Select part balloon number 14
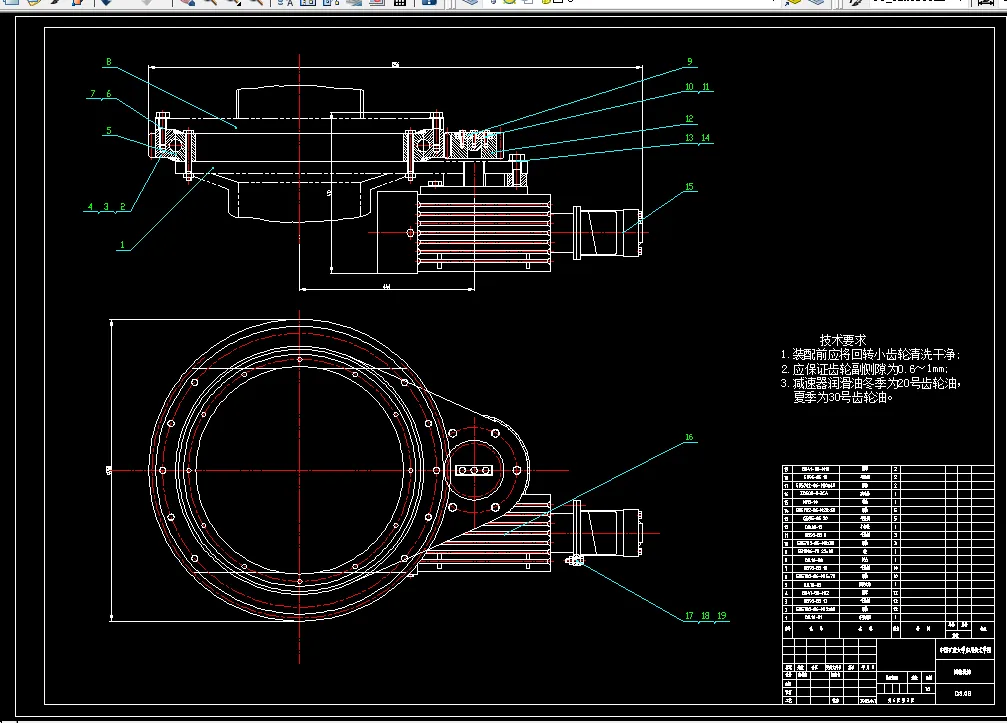1007x723 pixels. pos(705,138)
